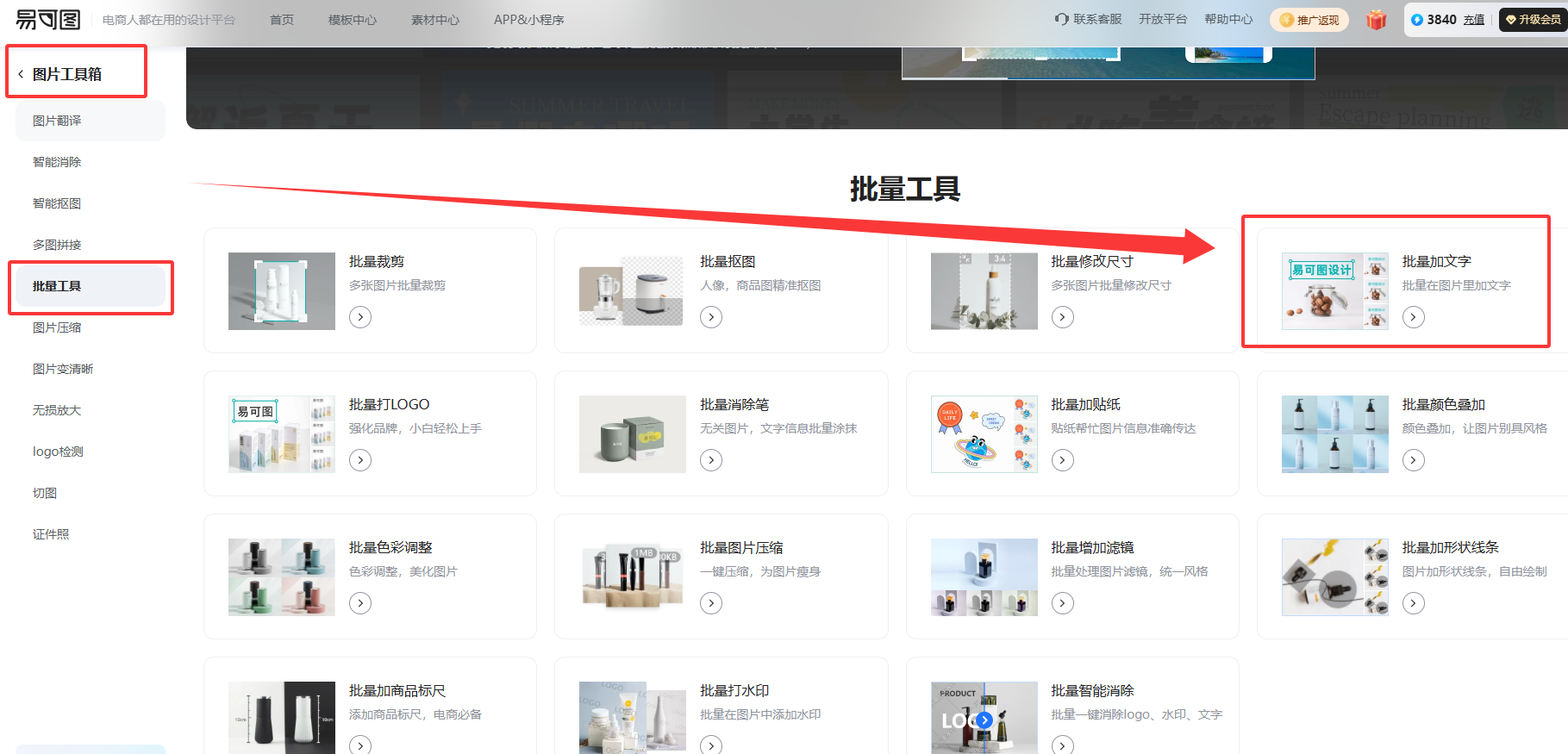Screen dimensions: 1568x754
Task: Click the arrow under 批量抠图
Action: (x=711, y=317)
